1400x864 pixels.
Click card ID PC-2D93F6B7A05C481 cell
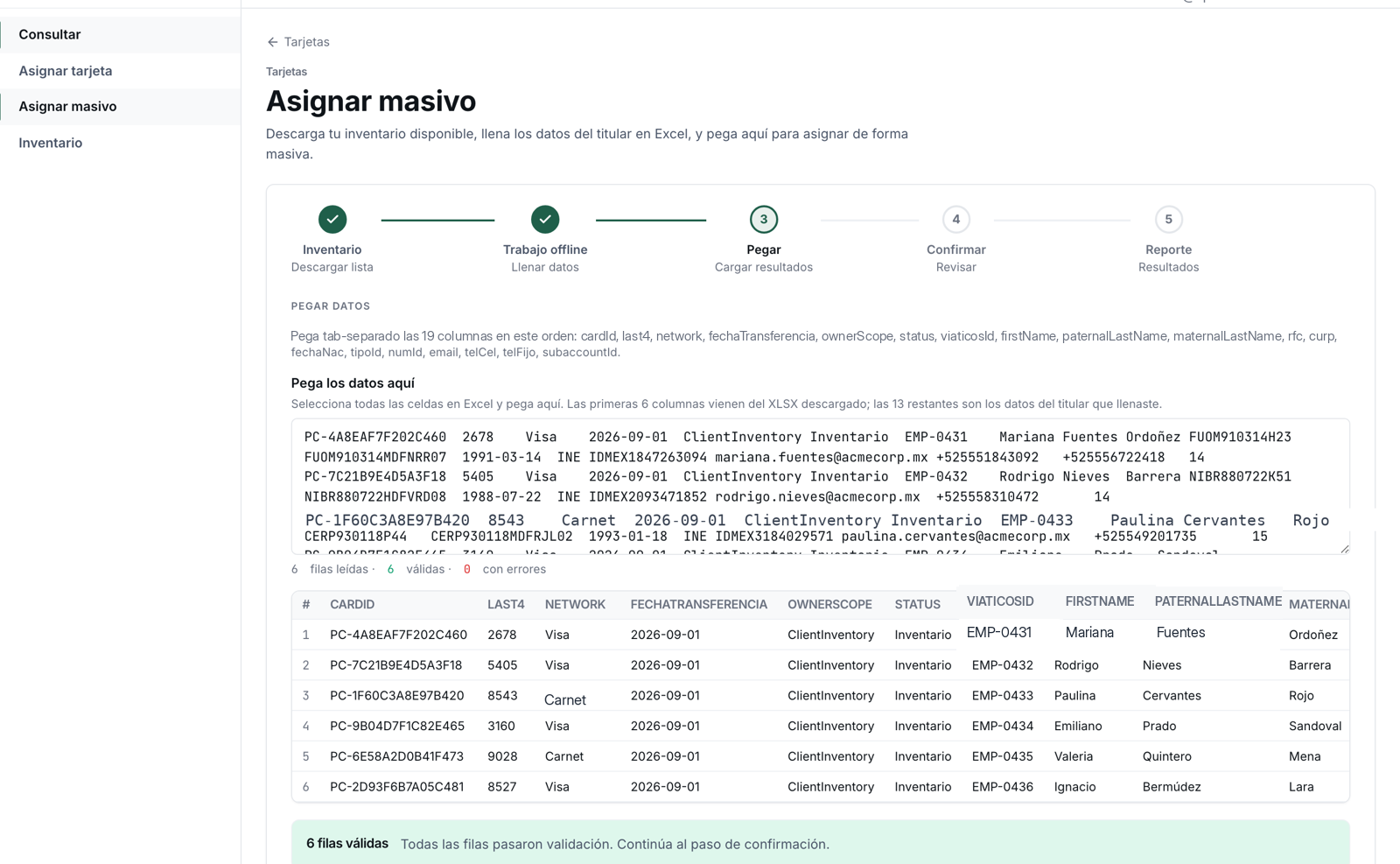click(x=396, y=787)
